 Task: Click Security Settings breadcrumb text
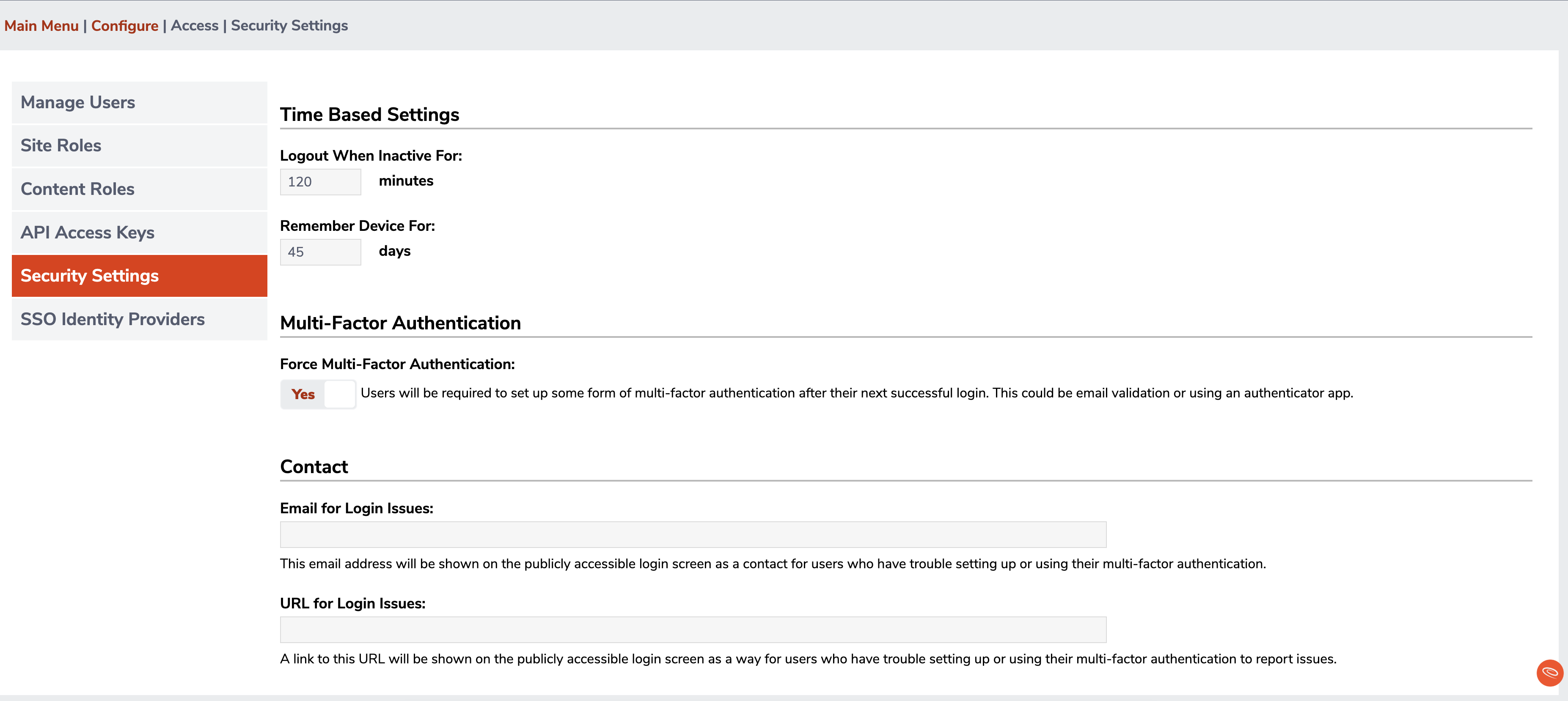tap(289, 25)
